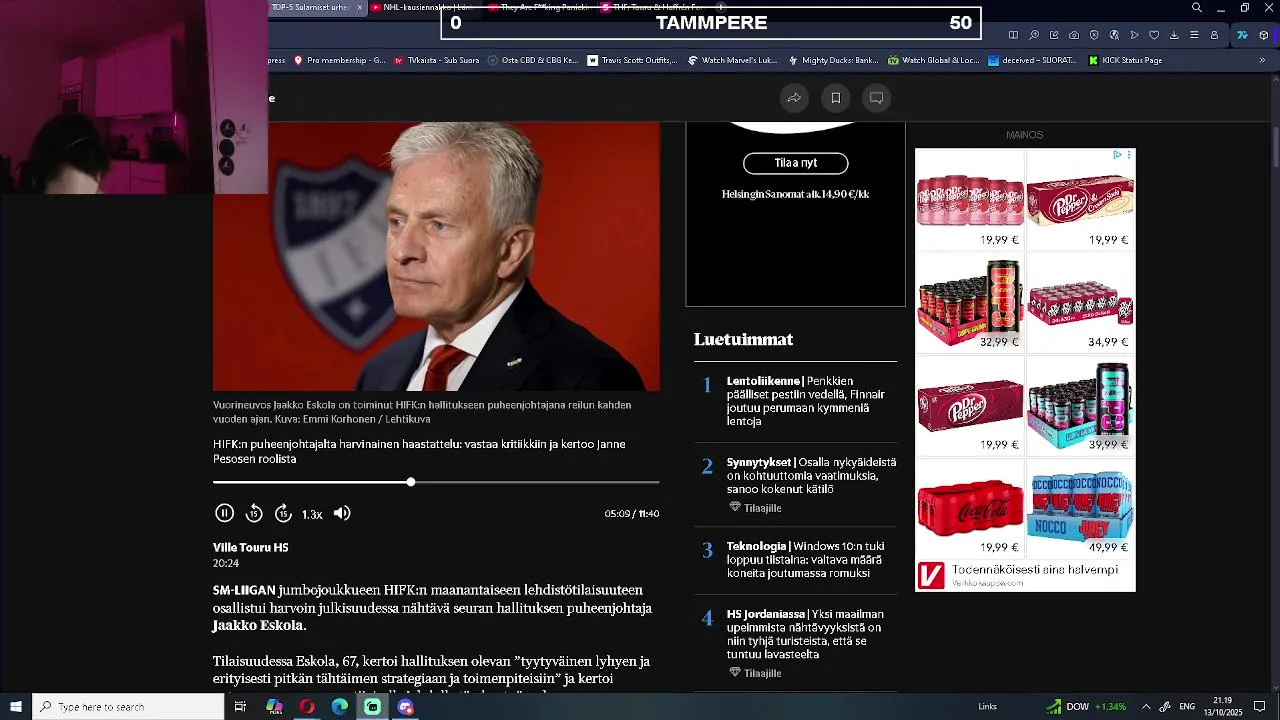Screen dimensions: 1280x720
Task: Open Mighty Ducks bookmark
Action: [832, 60]
